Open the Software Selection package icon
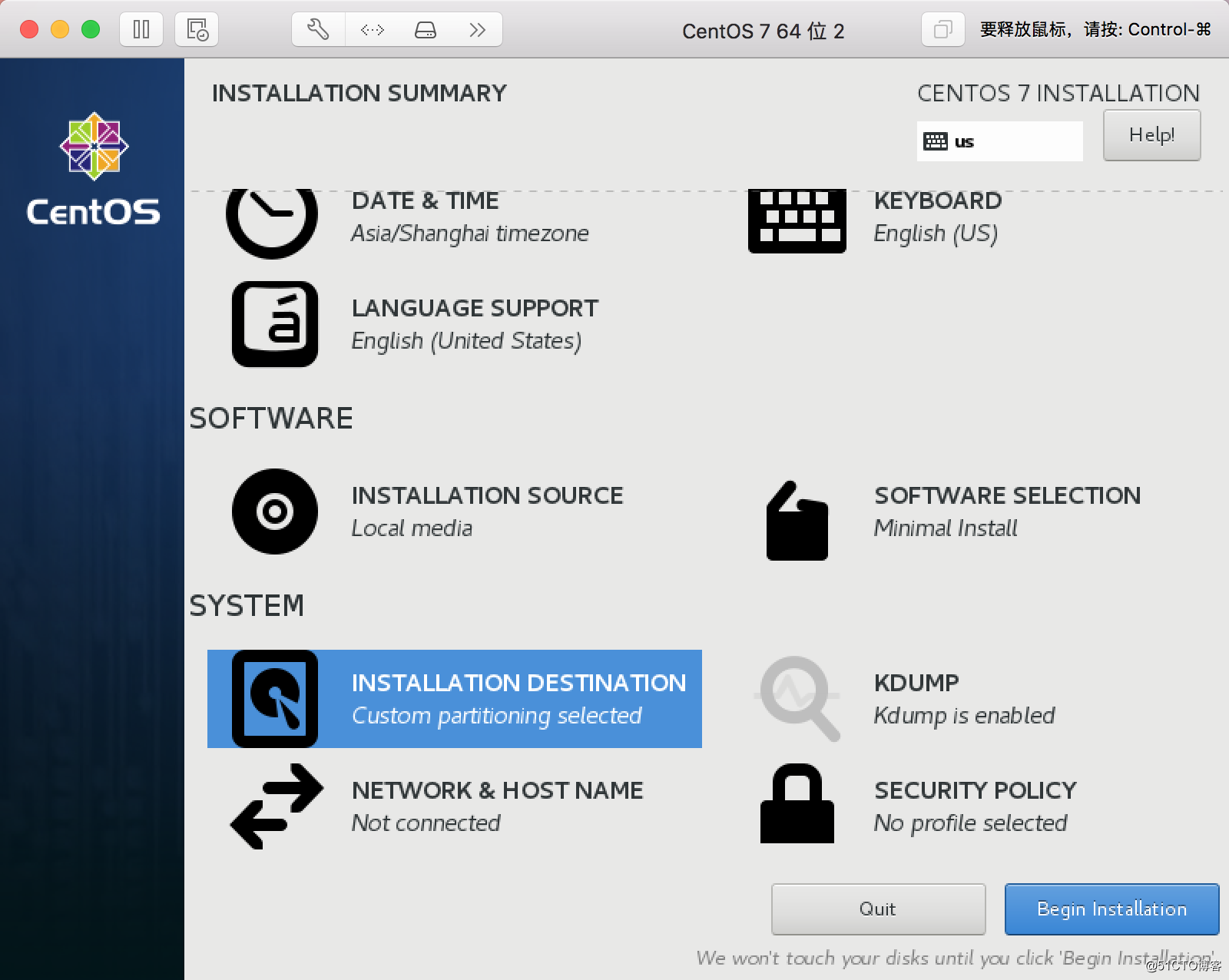The width and height of the screenshot is (1229, 980). [797, 520]
